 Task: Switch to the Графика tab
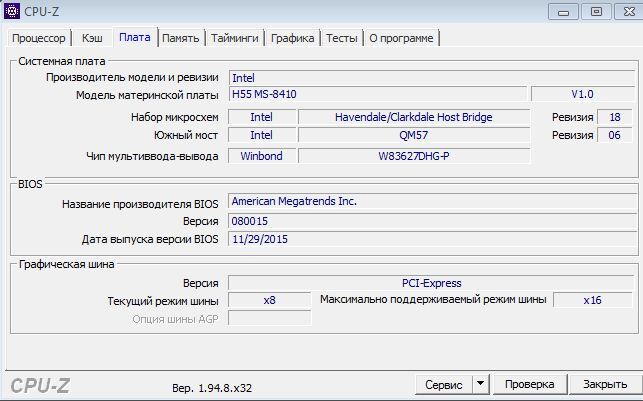tap(292, 38)
